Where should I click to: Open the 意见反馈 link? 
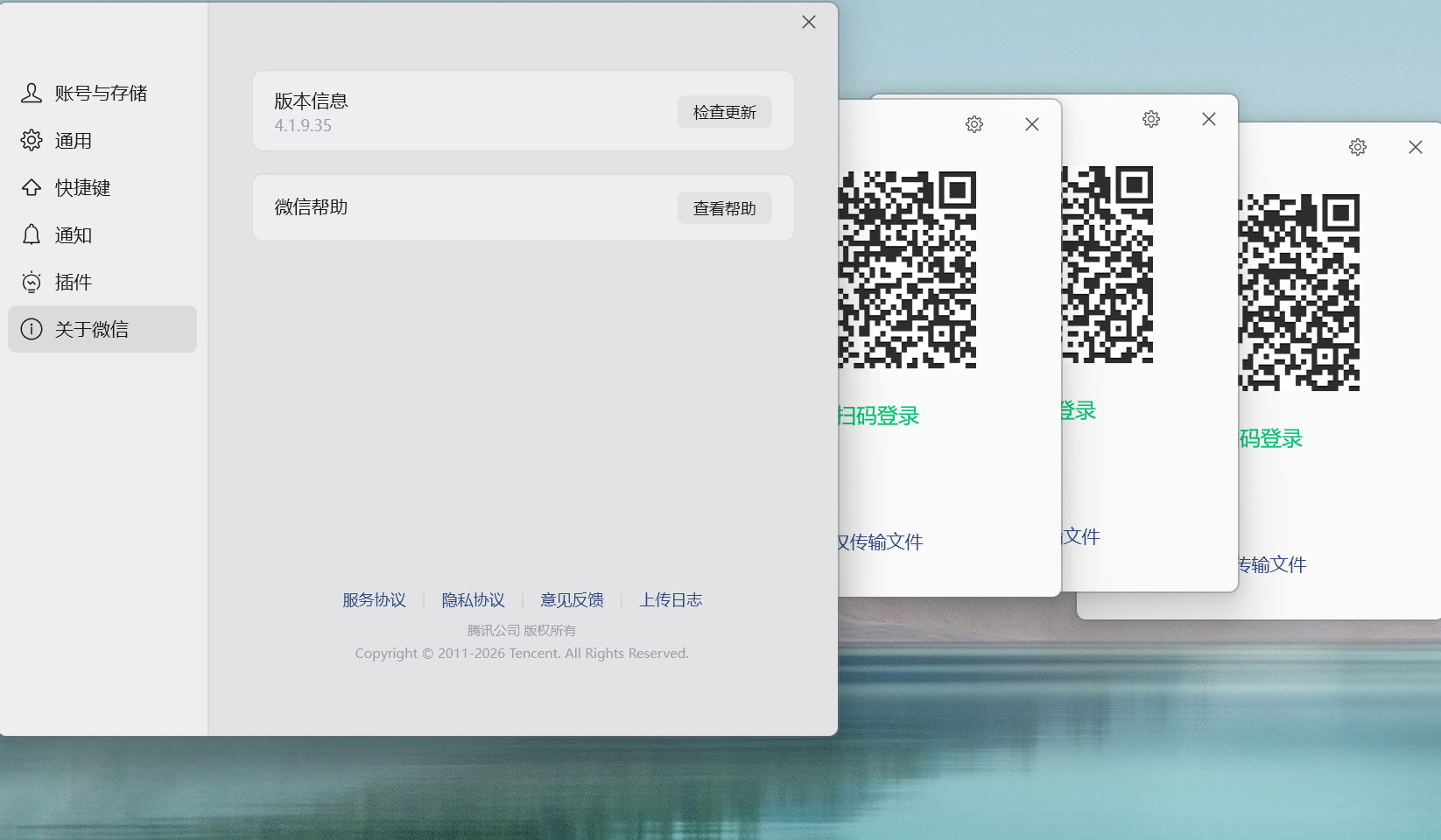pos(572,600)
